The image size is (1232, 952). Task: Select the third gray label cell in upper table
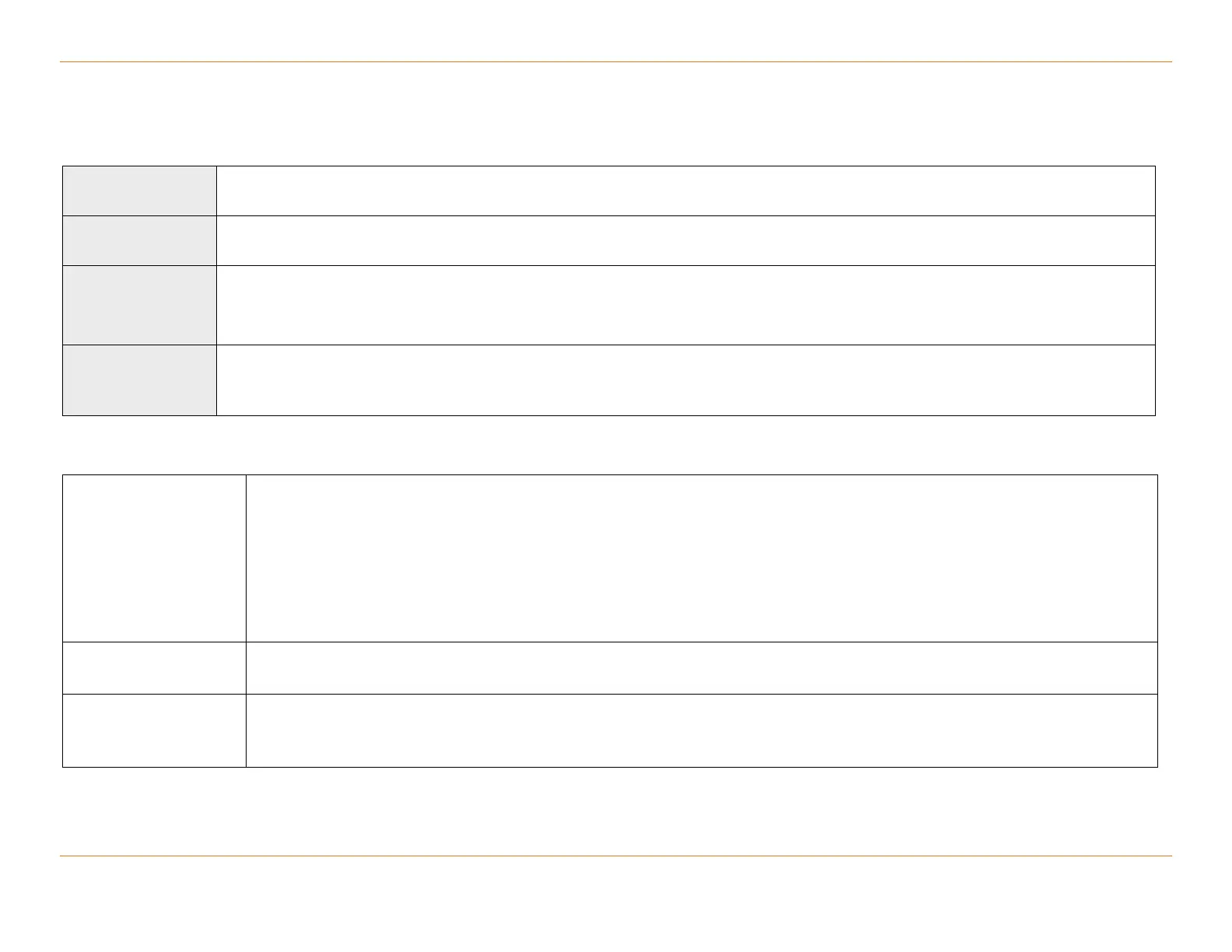click(x=139, y=305)
